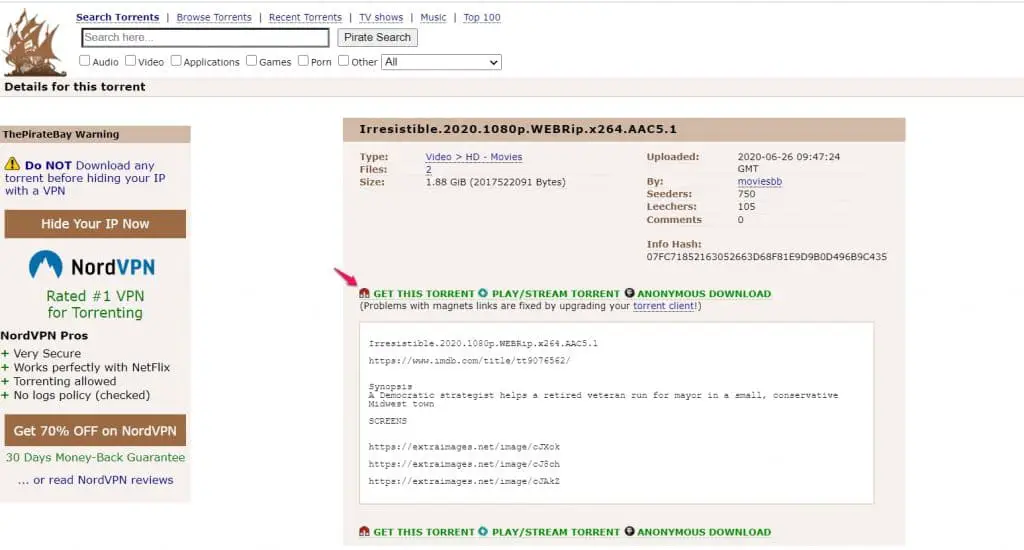This screenshot has width=1024, height=550.
Task: Click the magnet icon below the description box
Action: pos(365,532)
